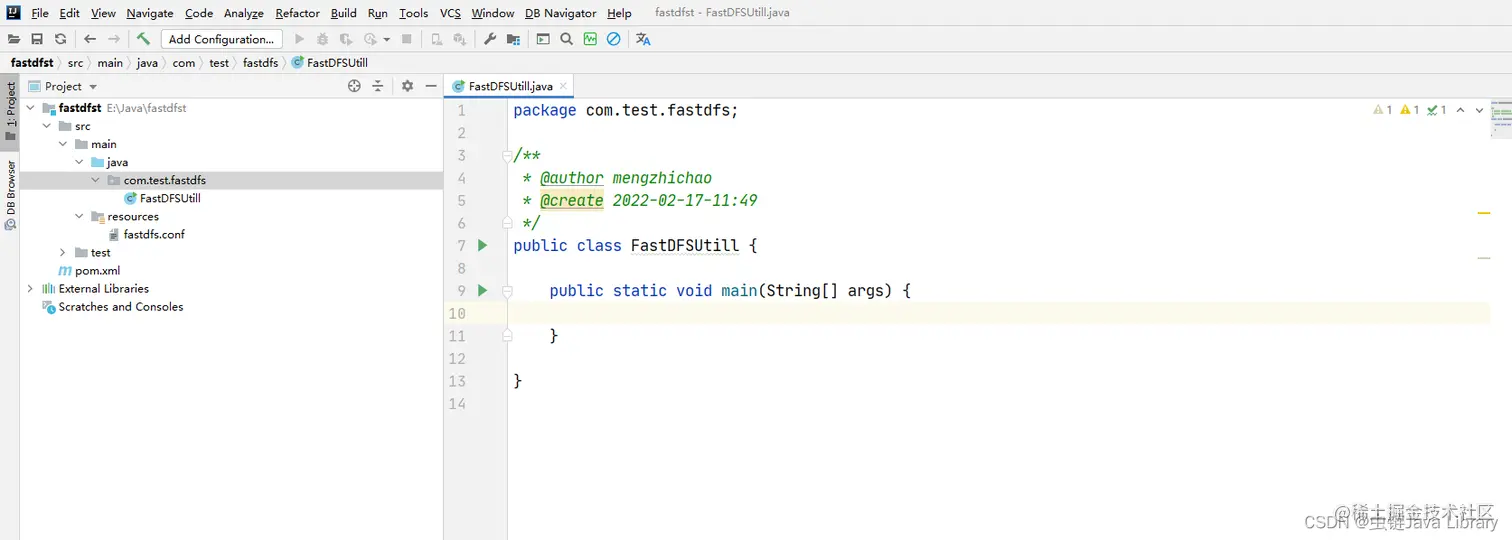1512x540 pixels.
Task: Open the Help menu
Action: tap(619, 13)
